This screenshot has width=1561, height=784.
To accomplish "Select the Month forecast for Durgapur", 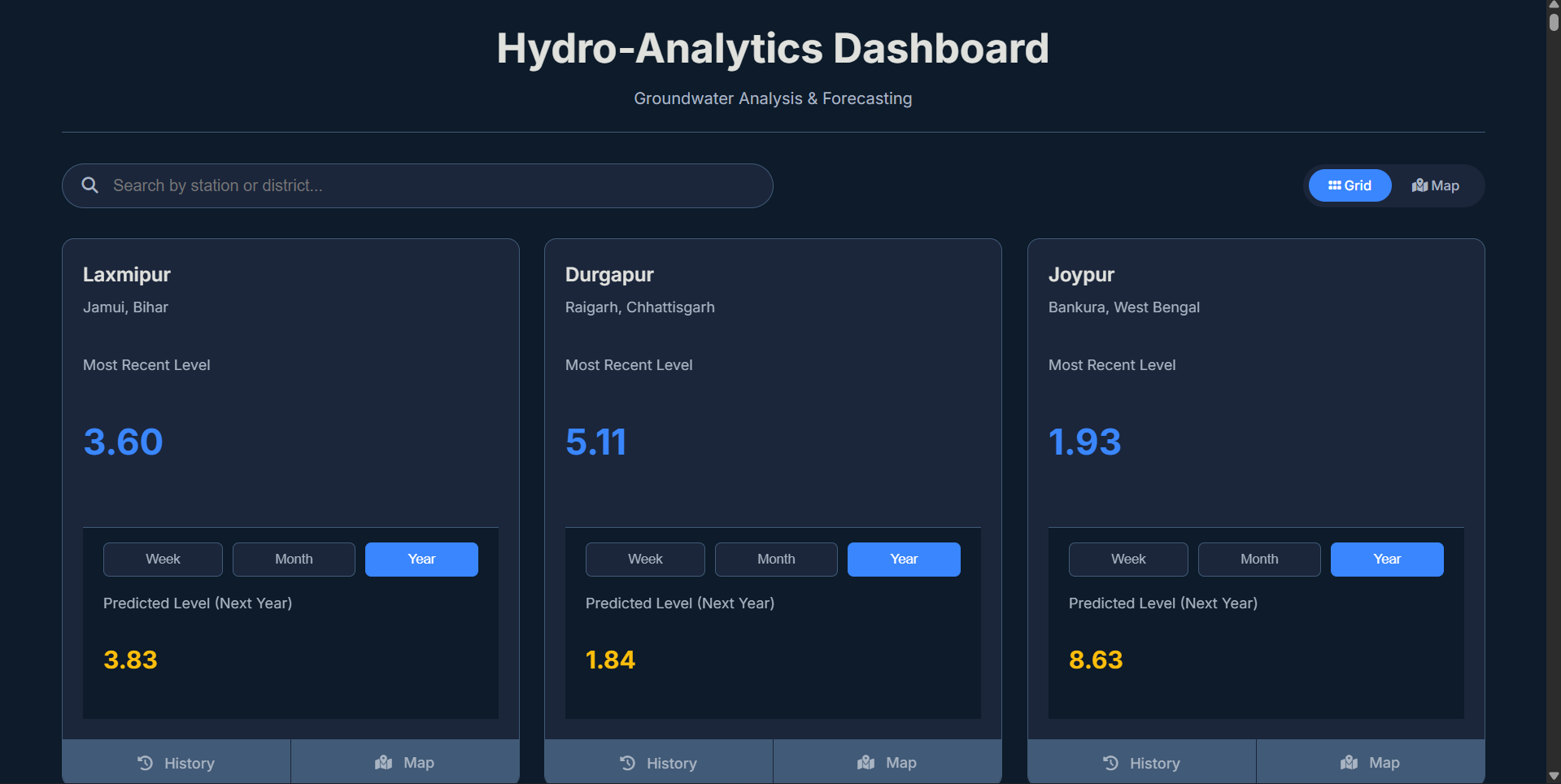I will (x=776, y=560).
